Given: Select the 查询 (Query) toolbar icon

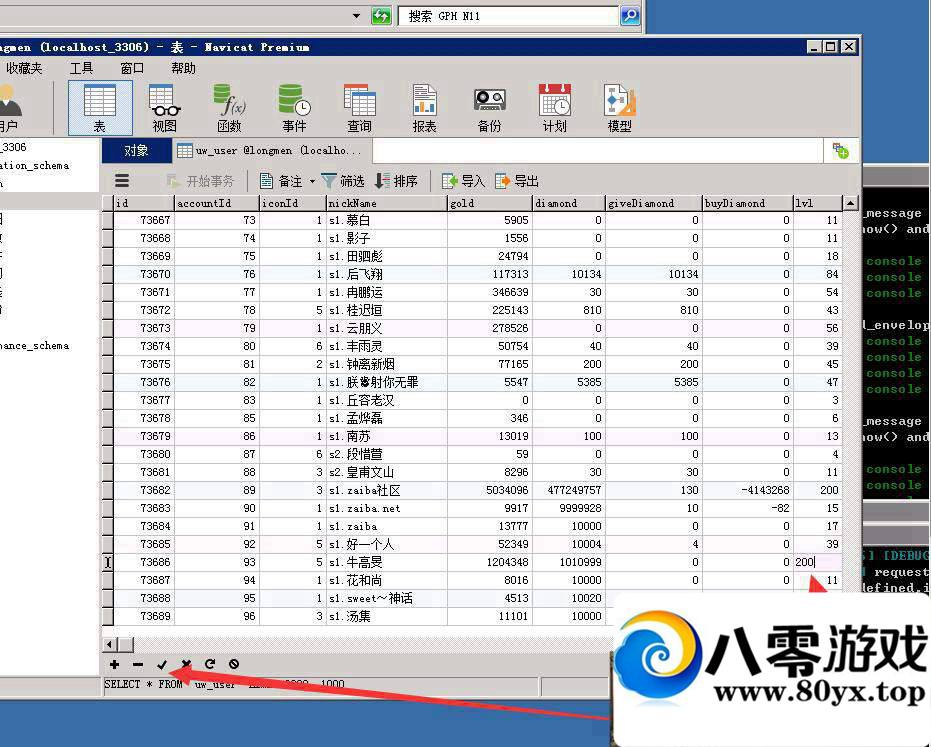Looking at the screenshot, I should click(x=359, y=108).
